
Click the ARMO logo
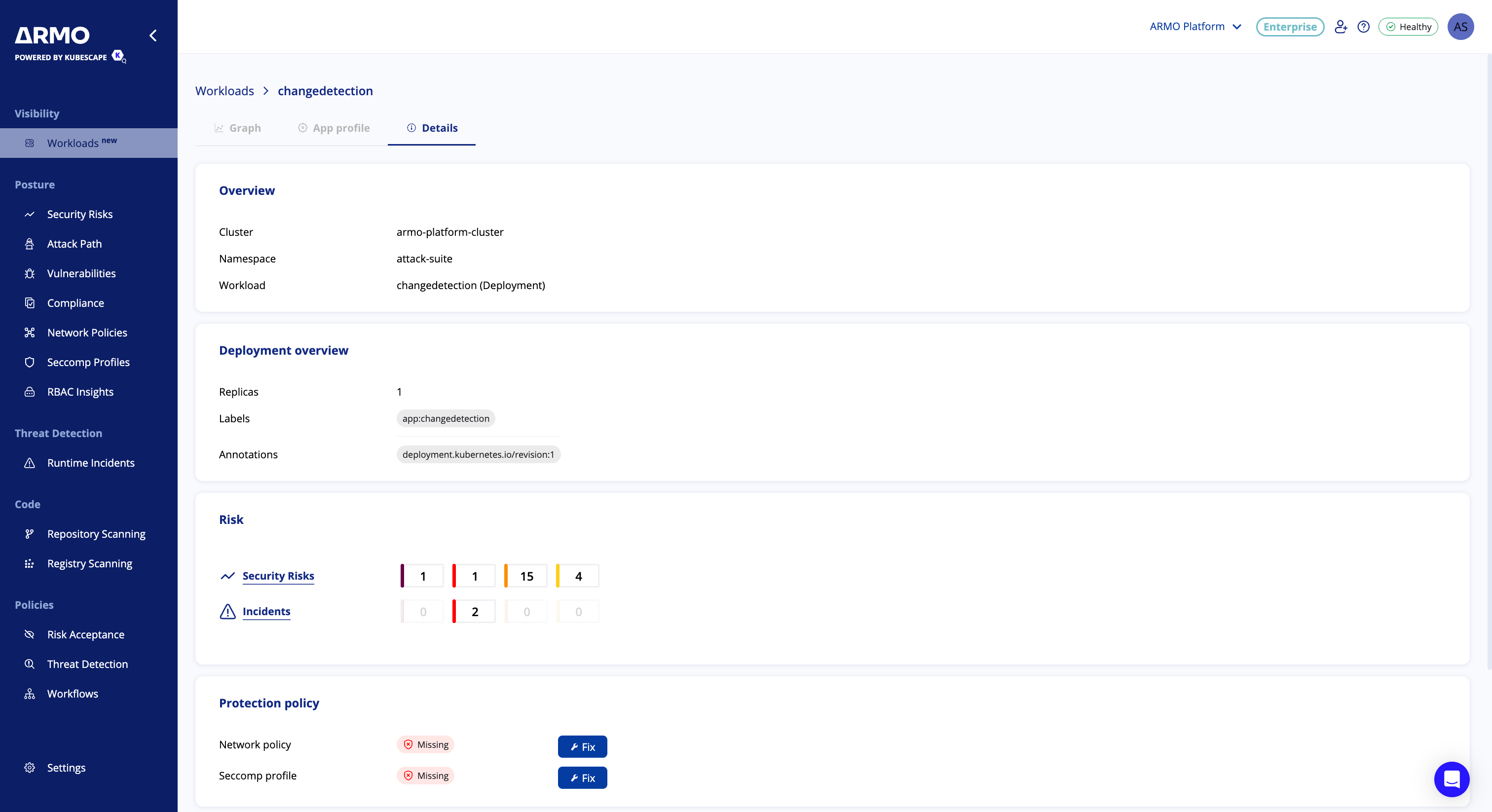(x=52, y=36)
